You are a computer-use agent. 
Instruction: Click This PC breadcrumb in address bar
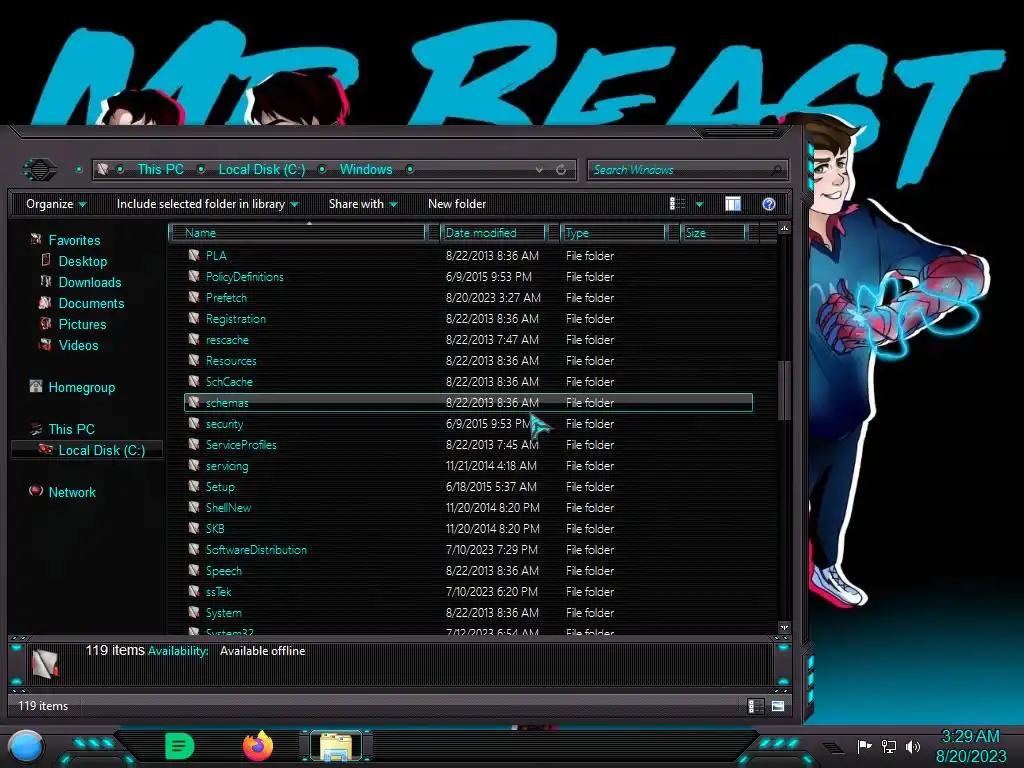(x=161, y=169)
